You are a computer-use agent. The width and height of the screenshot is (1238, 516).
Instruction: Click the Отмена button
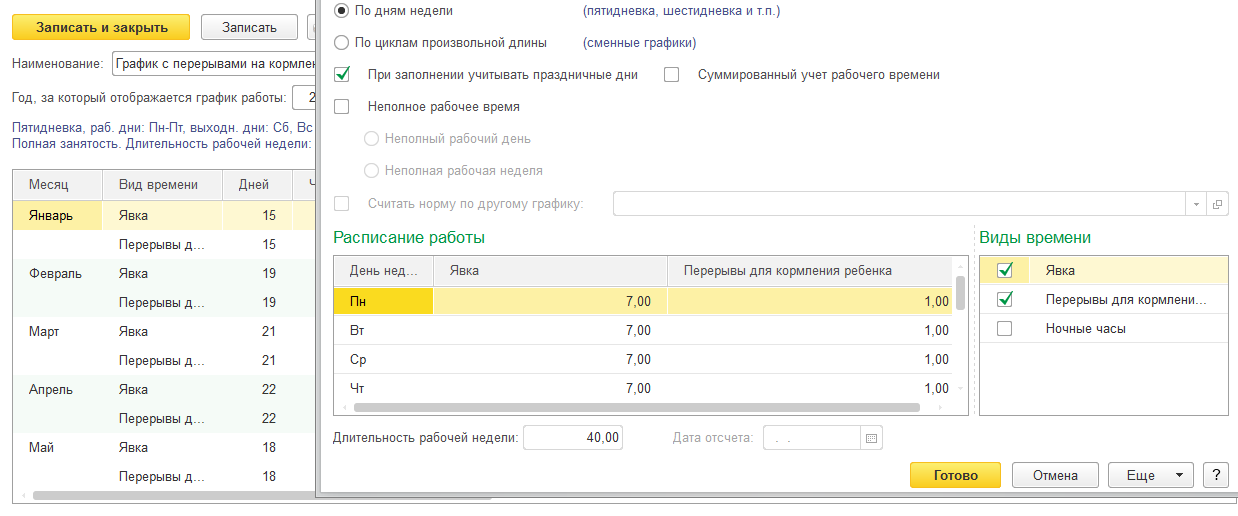coord(1055,475)
